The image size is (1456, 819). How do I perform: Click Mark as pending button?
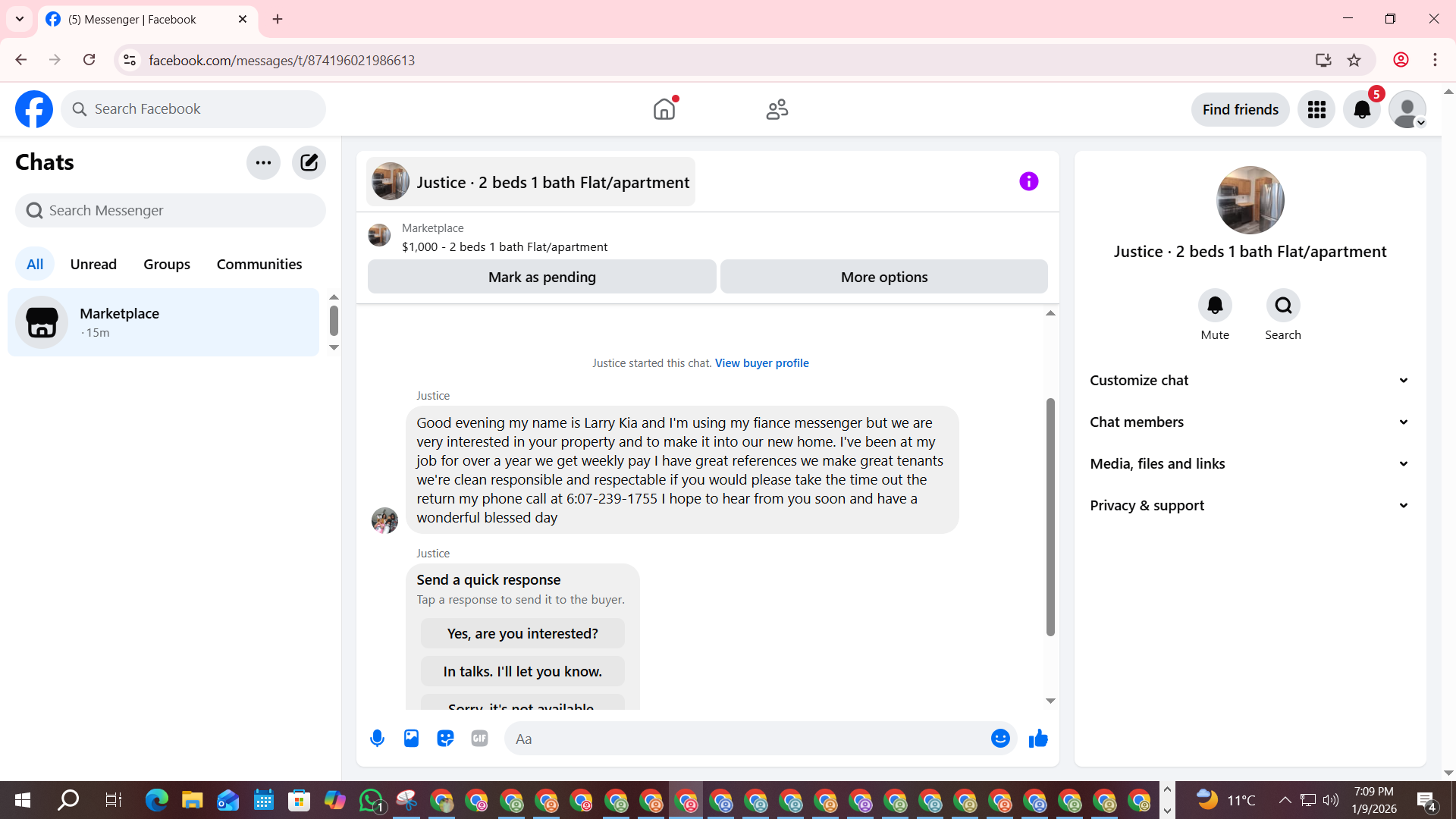click(x=541, y=277)
